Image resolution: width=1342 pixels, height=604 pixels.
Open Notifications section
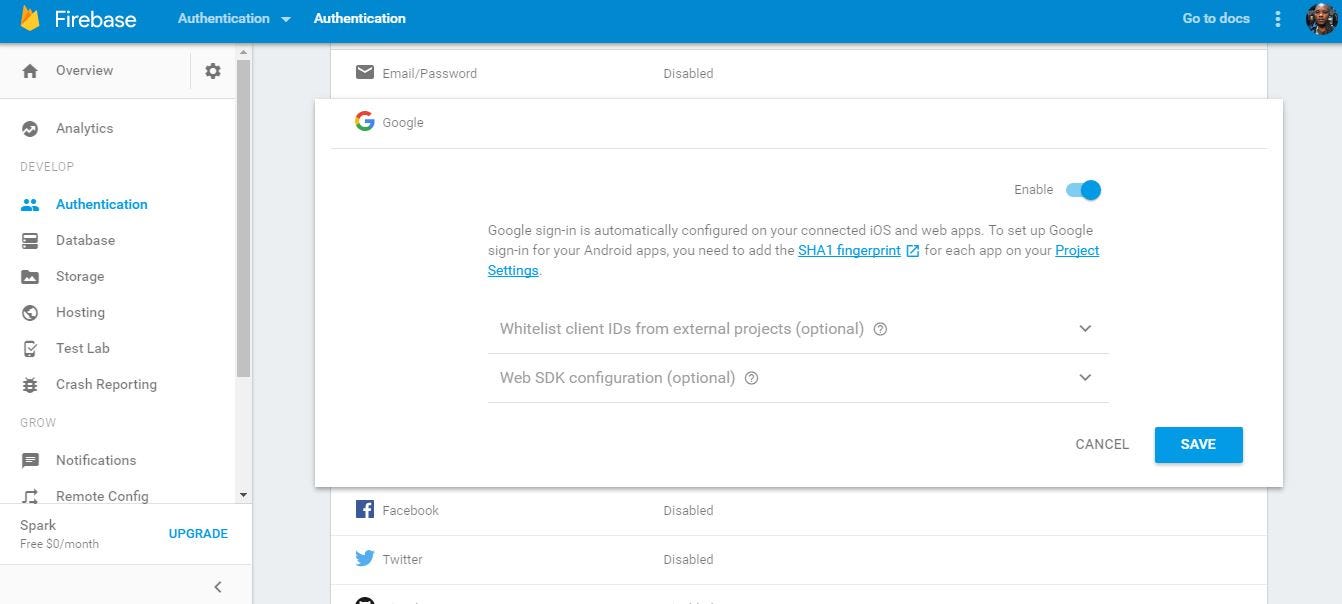click(x=96, y=460)
